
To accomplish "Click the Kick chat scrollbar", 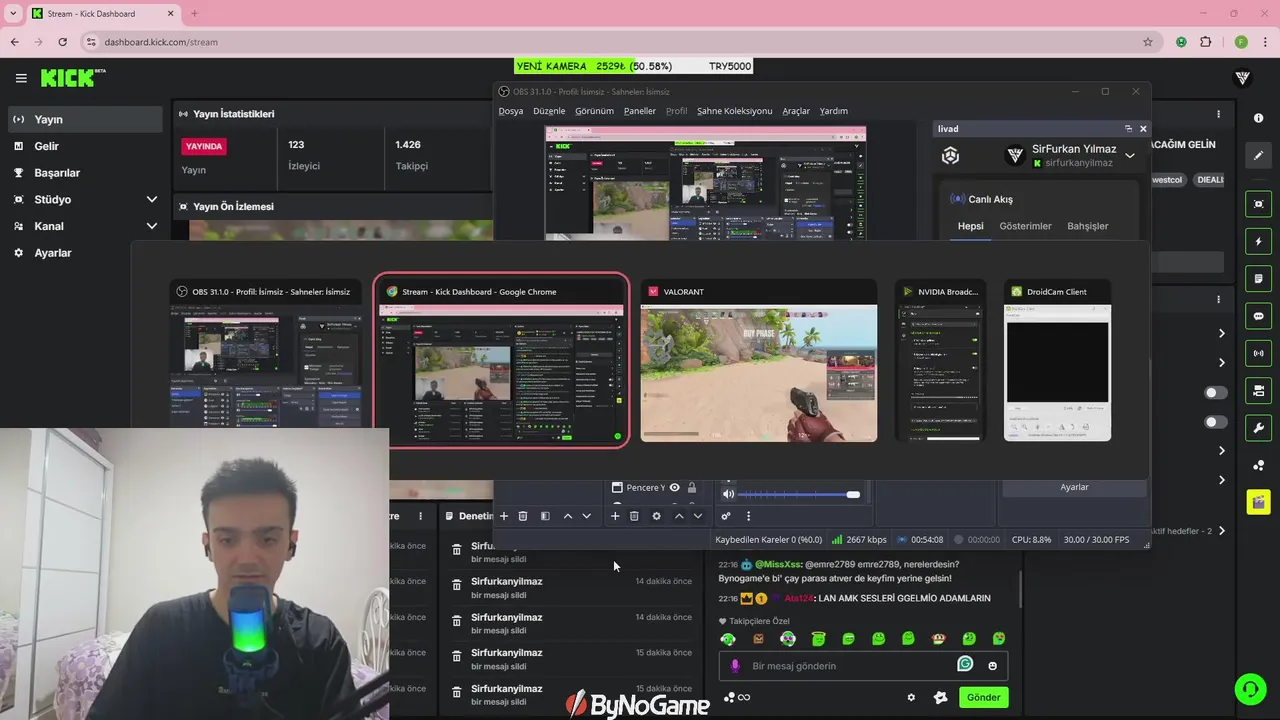I will (x=1021, y=589).
